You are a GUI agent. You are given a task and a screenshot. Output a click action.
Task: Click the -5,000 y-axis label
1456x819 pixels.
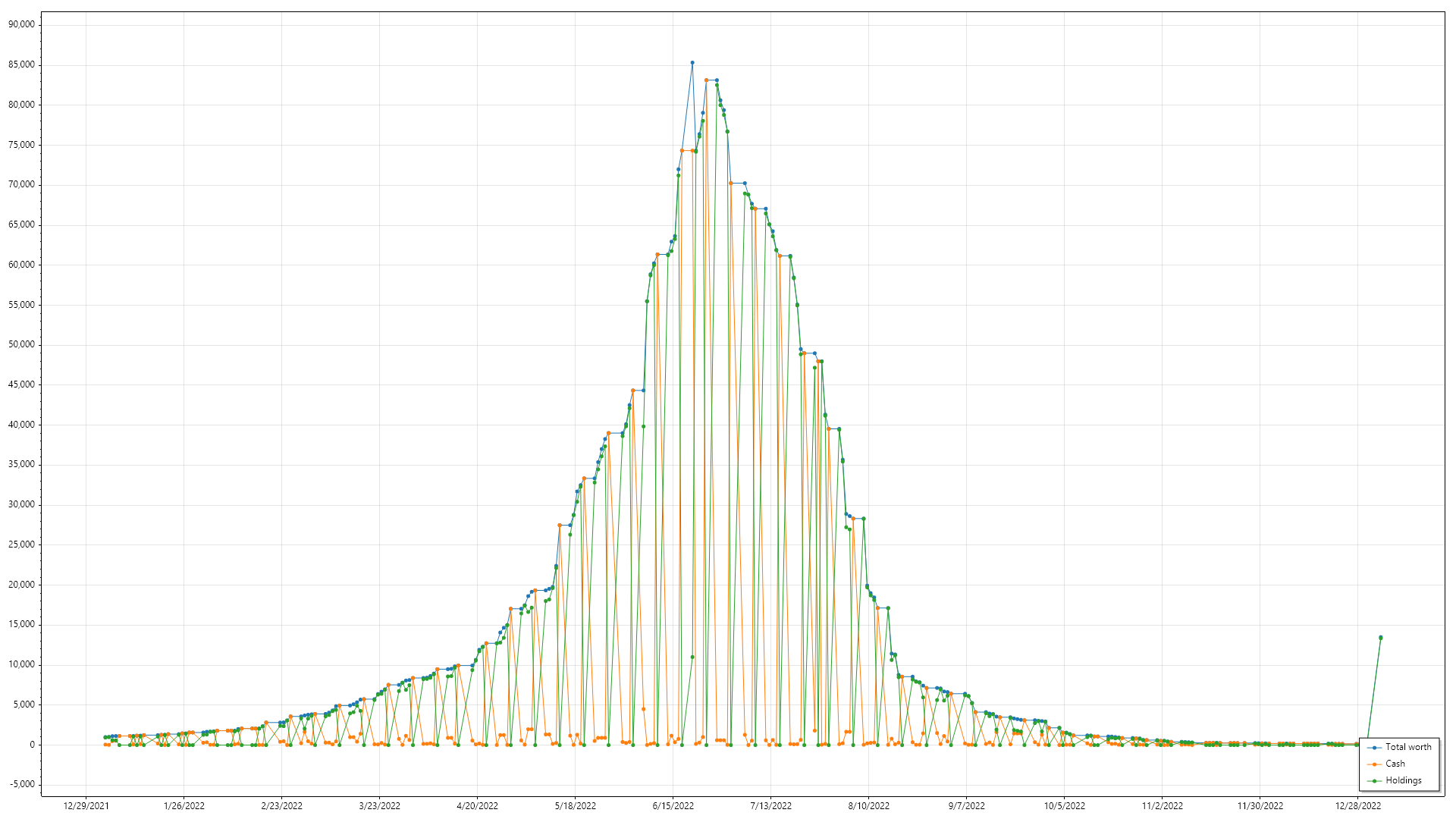(x=21, y=784)
